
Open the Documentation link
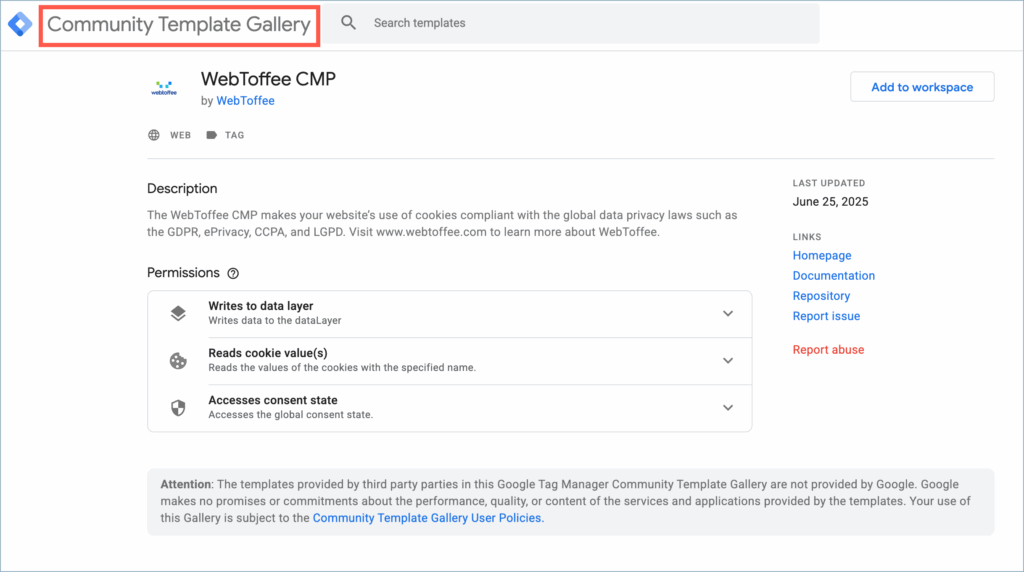[833, 276]
